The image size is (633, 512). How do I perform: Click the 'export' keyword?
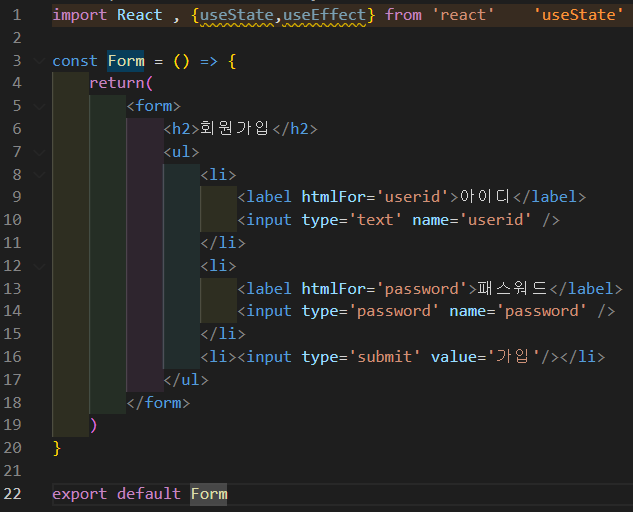click(80, 494)
